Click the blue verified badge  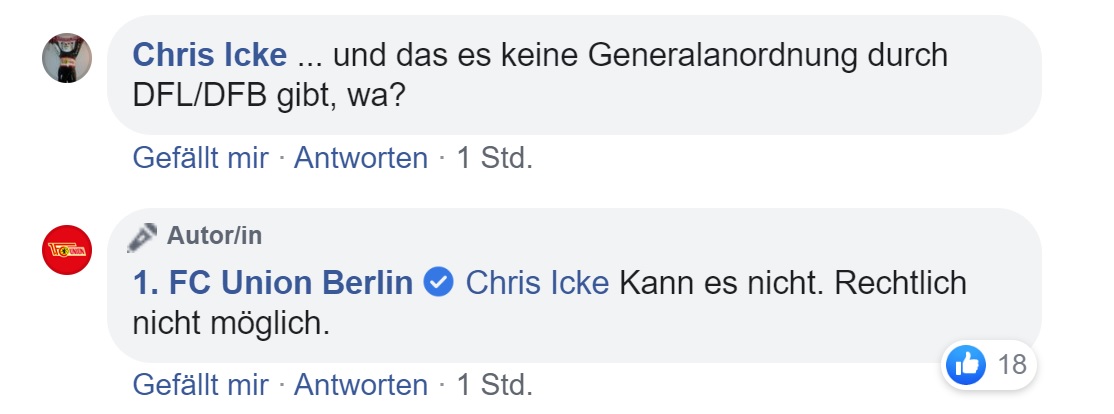(x=439, y=283)
